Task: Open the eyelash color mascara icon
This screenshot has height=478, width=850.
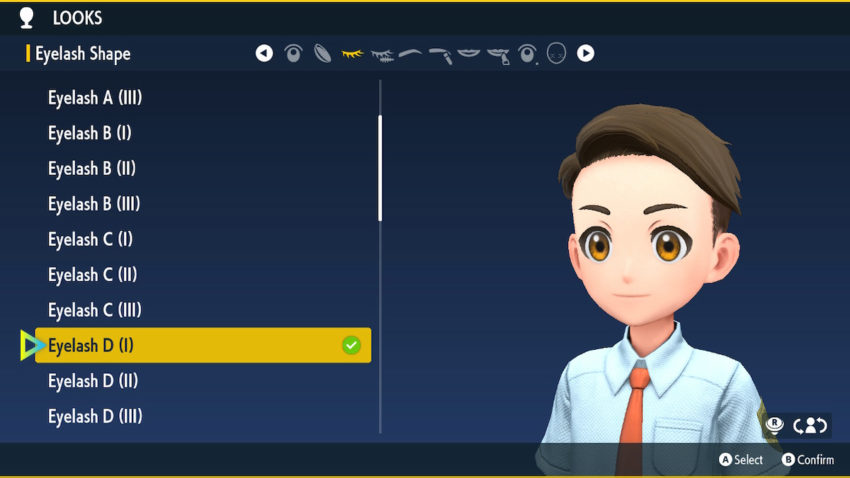Action: [x=382, y=55]
